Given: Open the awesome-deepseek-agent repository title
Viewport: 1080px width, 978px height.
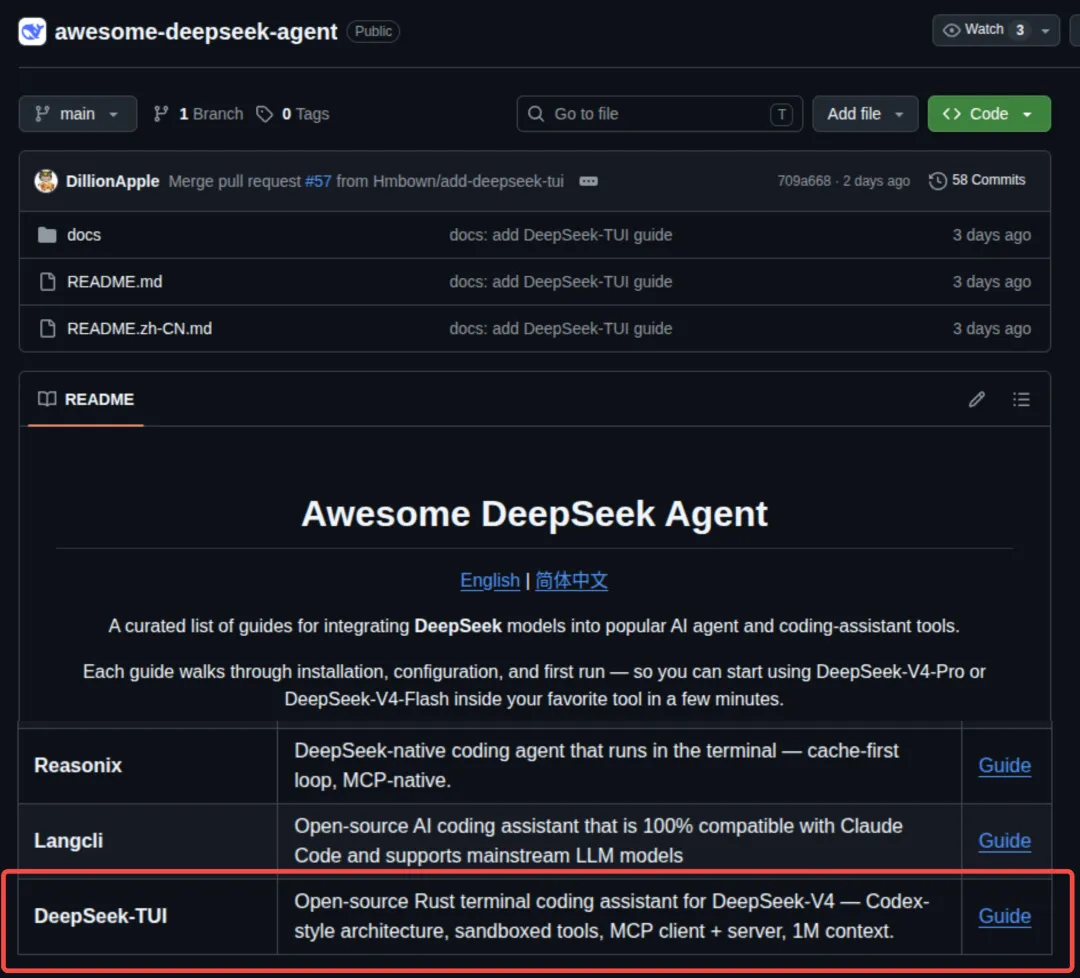Looking at the screenshot, I should click(196, 32).
